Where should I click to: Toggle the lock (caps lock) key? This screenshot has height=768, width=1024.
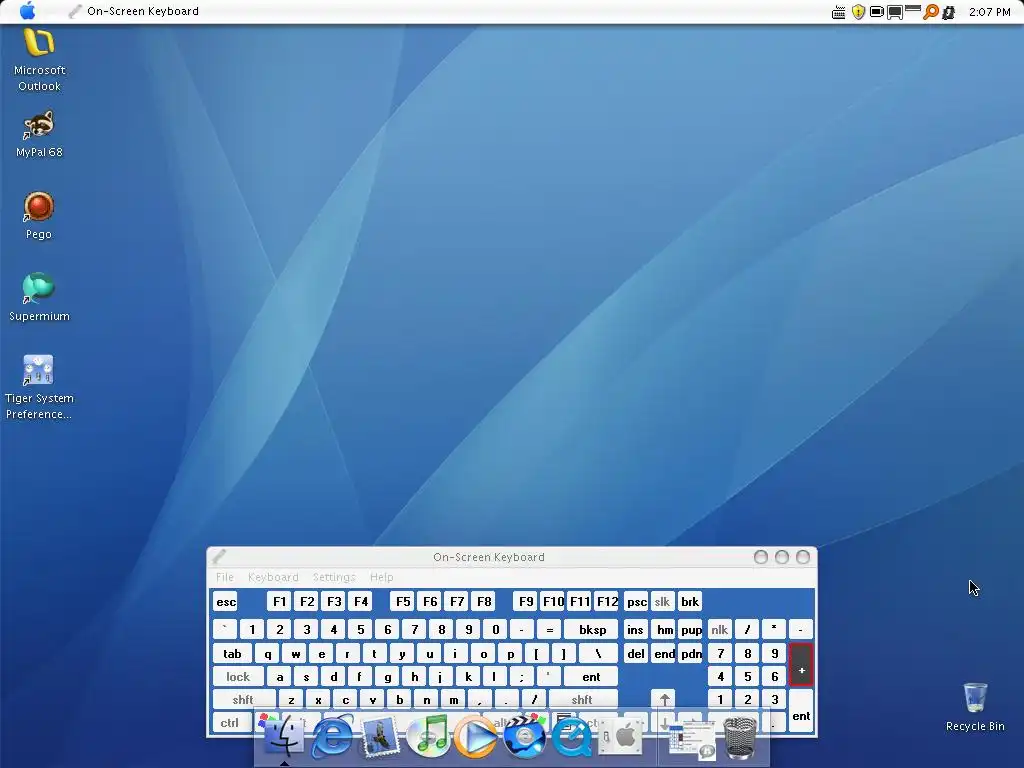tap(238, 677)
